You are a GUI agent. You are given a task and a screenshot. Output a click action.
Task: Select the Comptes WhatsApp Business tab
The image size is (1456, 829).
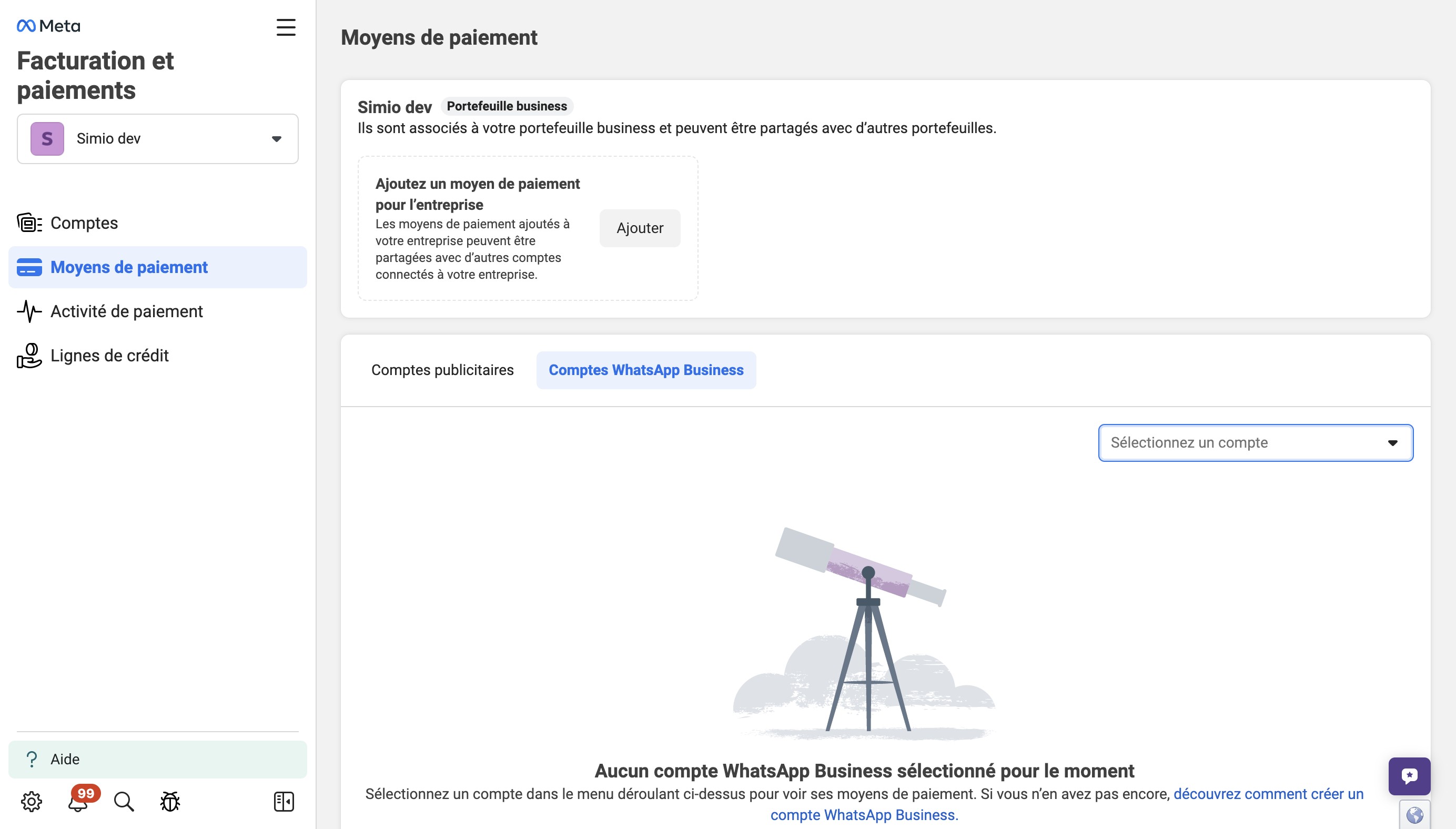tap(645, 370)
